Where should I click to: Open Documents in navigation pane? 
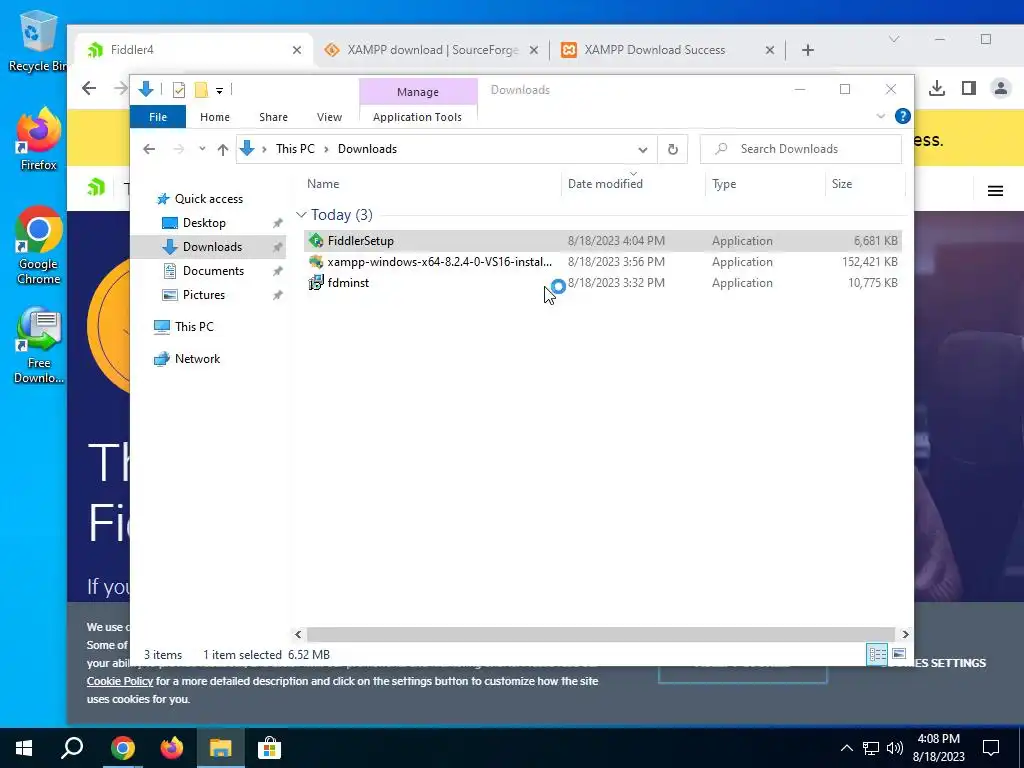203,271
